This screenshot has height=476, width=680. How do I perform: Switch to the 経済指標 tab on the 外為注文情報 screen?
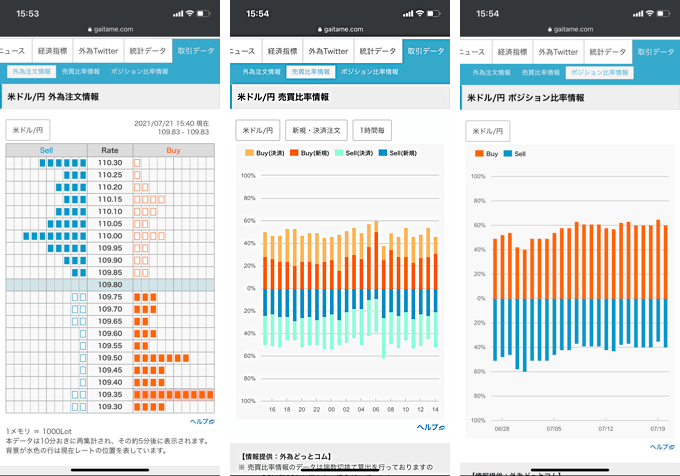tap(52, 51)
